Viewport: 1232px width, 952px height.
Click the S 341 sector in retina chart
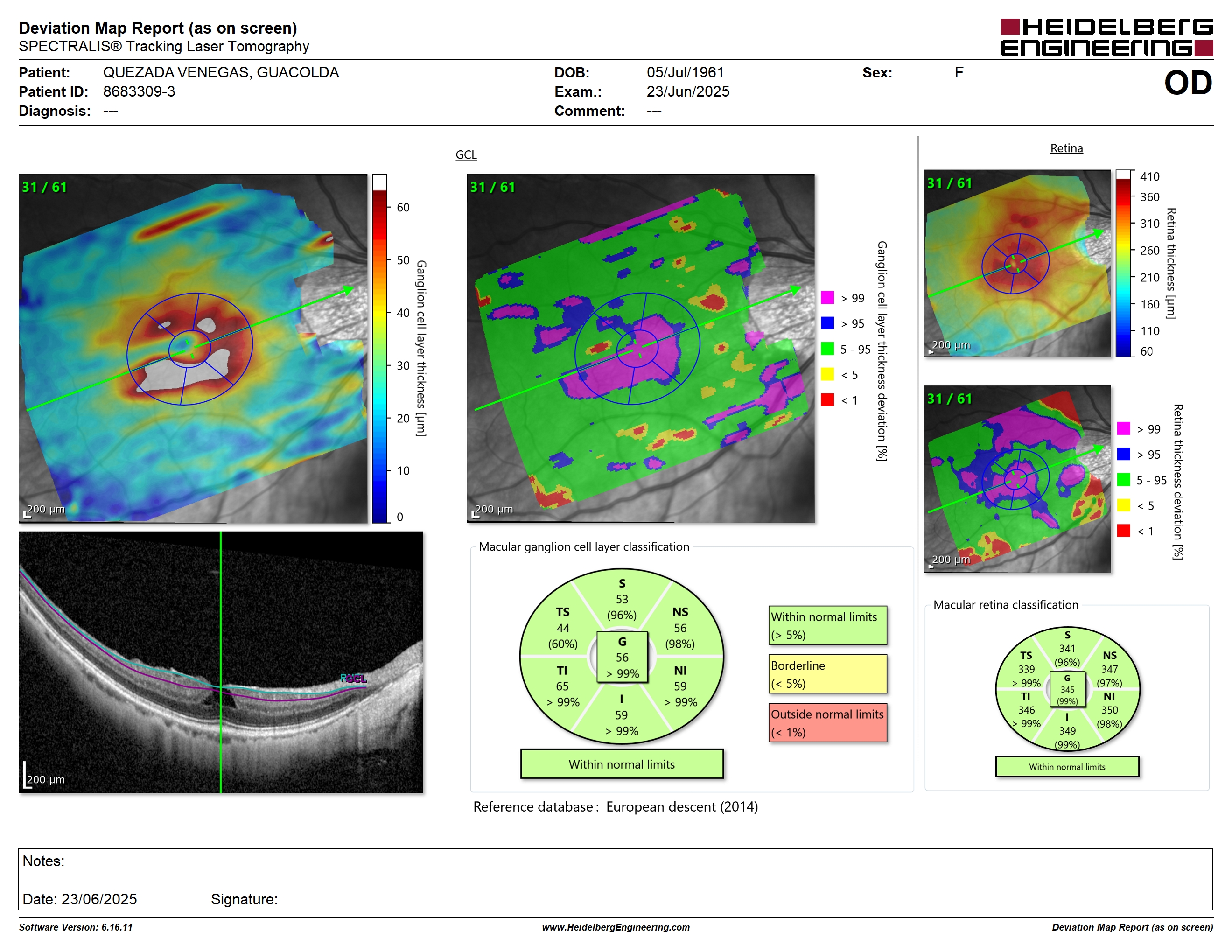(1067, 649)
